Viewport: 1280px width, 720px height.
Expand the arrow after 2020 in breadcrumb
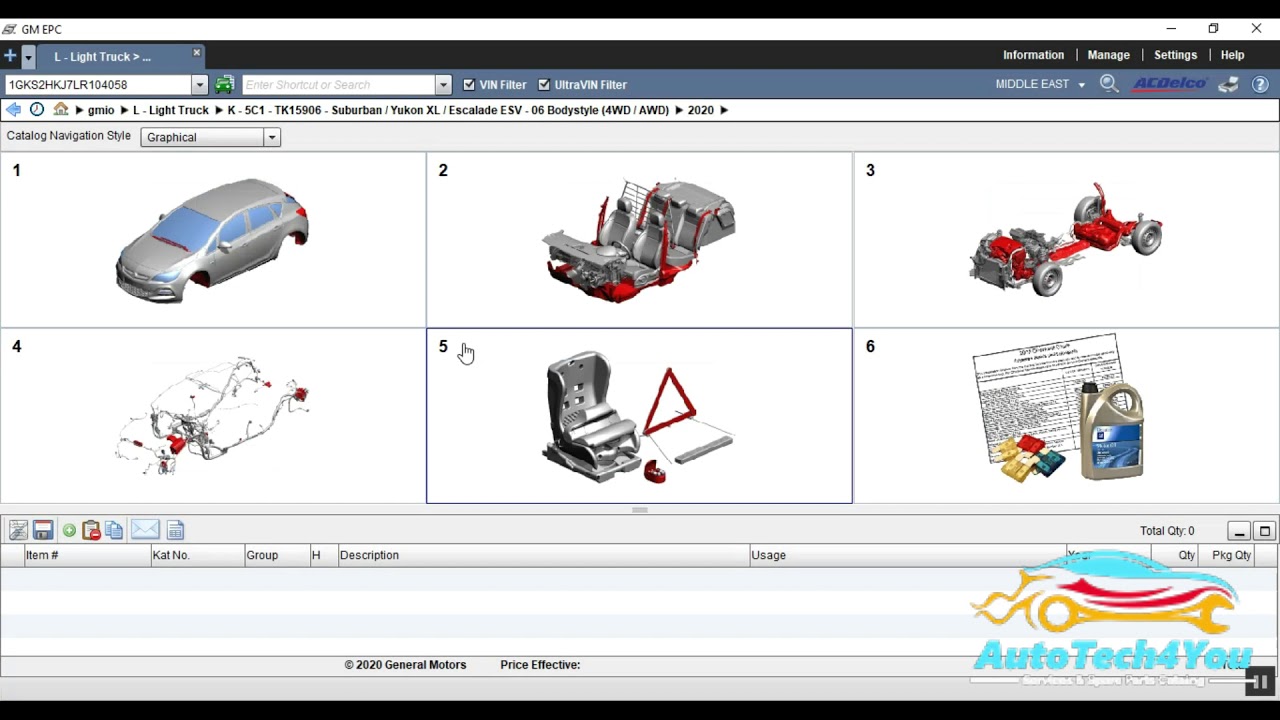tap(724, 110)
